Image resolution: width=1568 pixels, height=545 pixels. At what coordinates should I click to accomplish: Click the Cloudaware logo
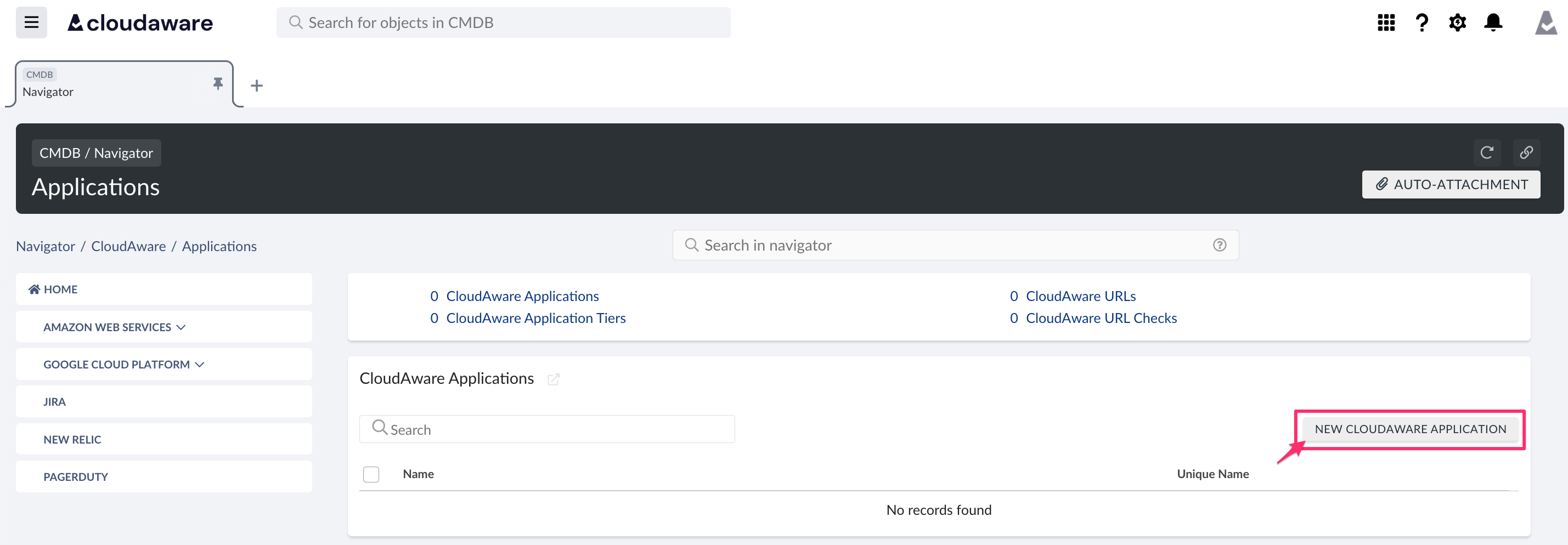139,22
